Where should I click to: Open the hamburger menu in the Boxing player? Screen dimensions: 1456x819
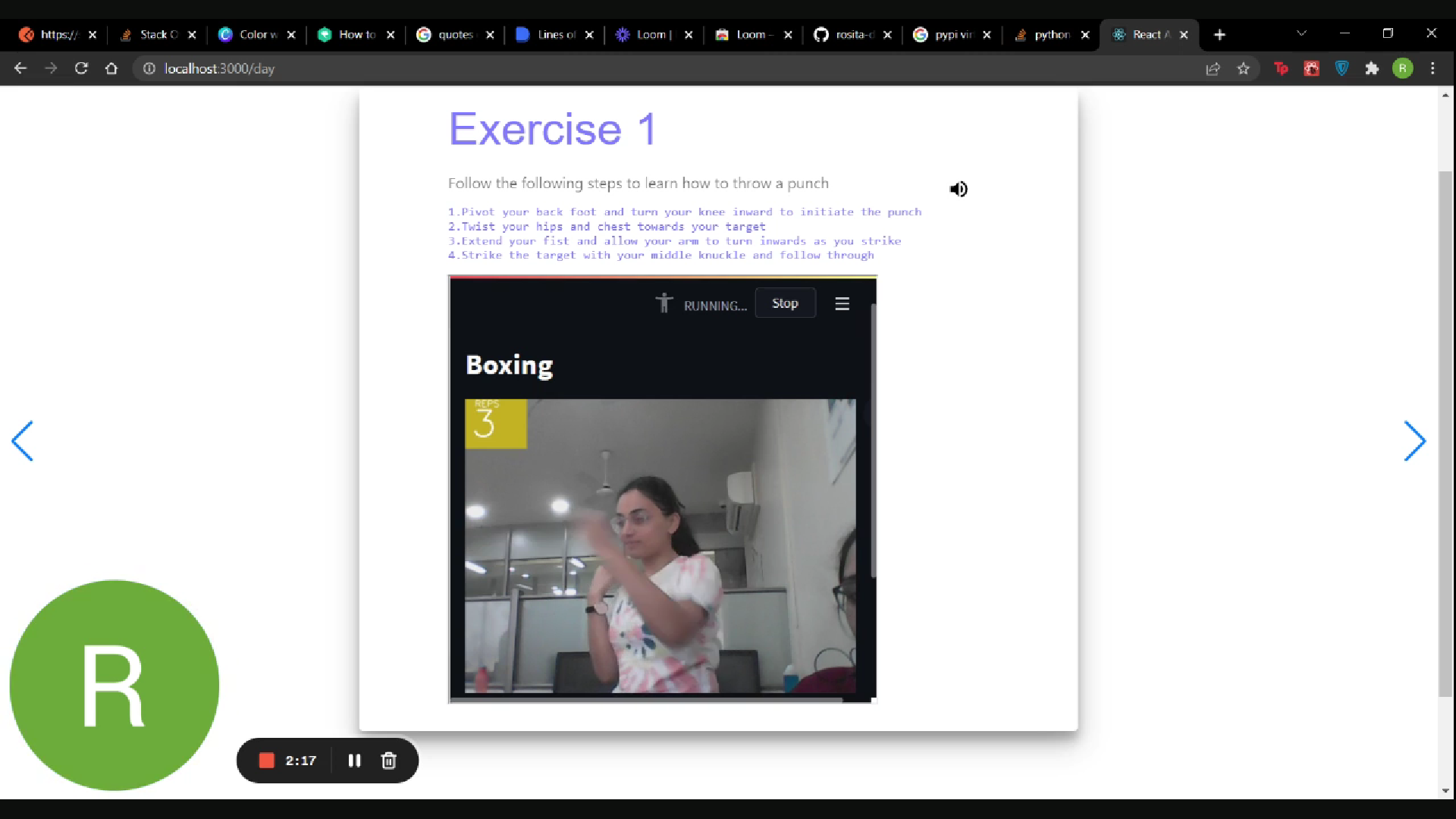[842, 303]
